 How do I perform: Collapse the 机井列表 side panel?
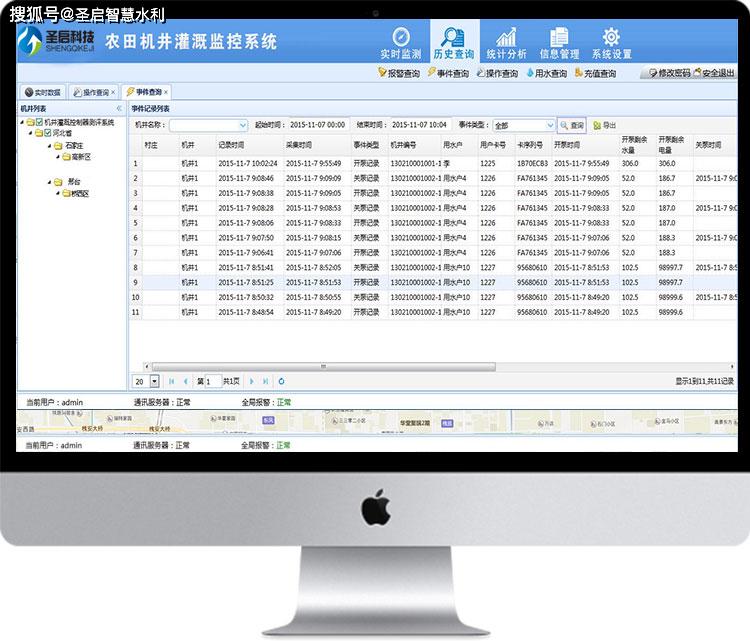tap(119, 109)
